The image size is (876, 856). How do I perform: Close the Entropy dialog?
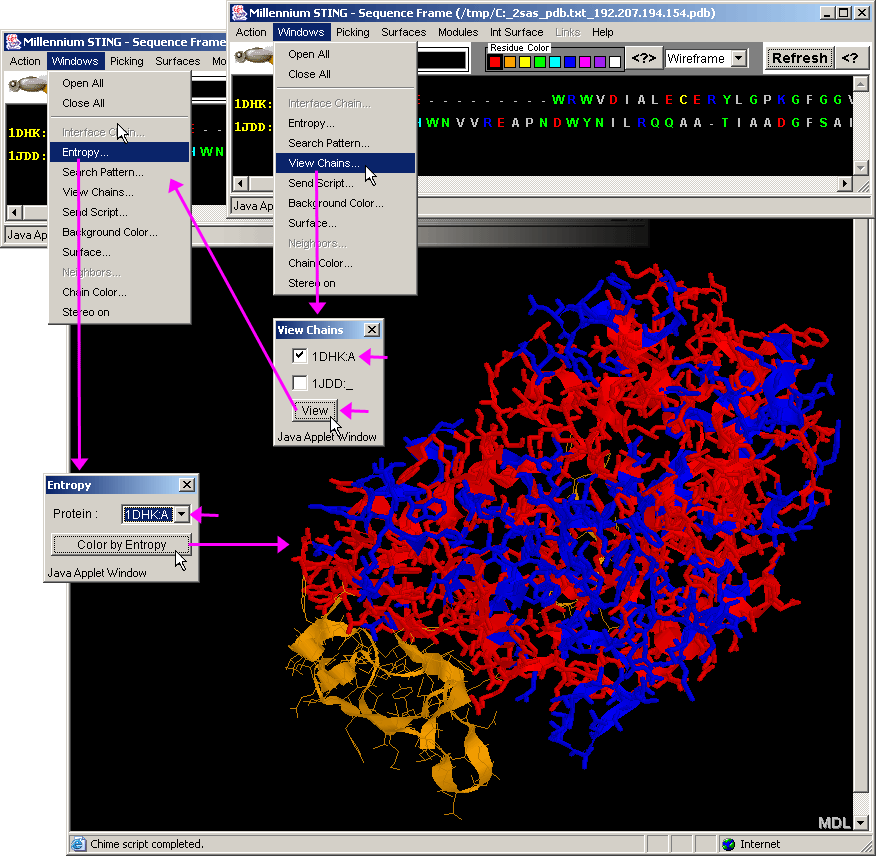pos(187,484)
